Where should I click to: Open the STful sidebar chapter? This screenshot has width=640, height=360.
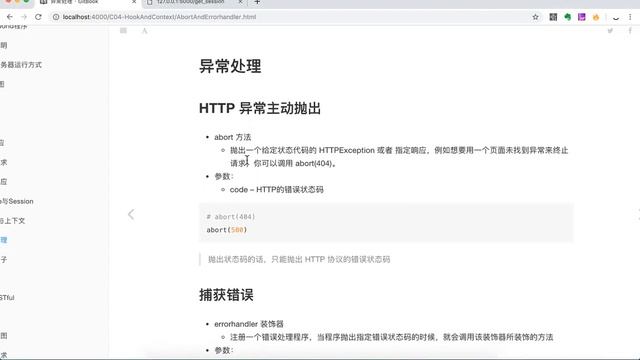7,298
